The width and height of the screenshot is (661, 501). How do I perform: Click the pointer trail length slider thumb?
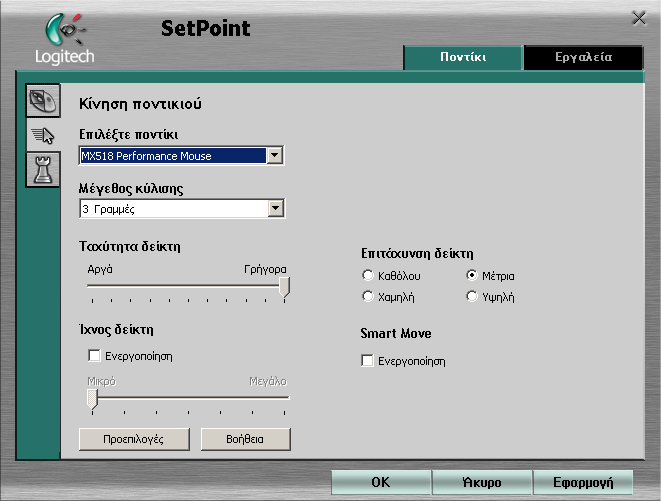click(92, 399)
